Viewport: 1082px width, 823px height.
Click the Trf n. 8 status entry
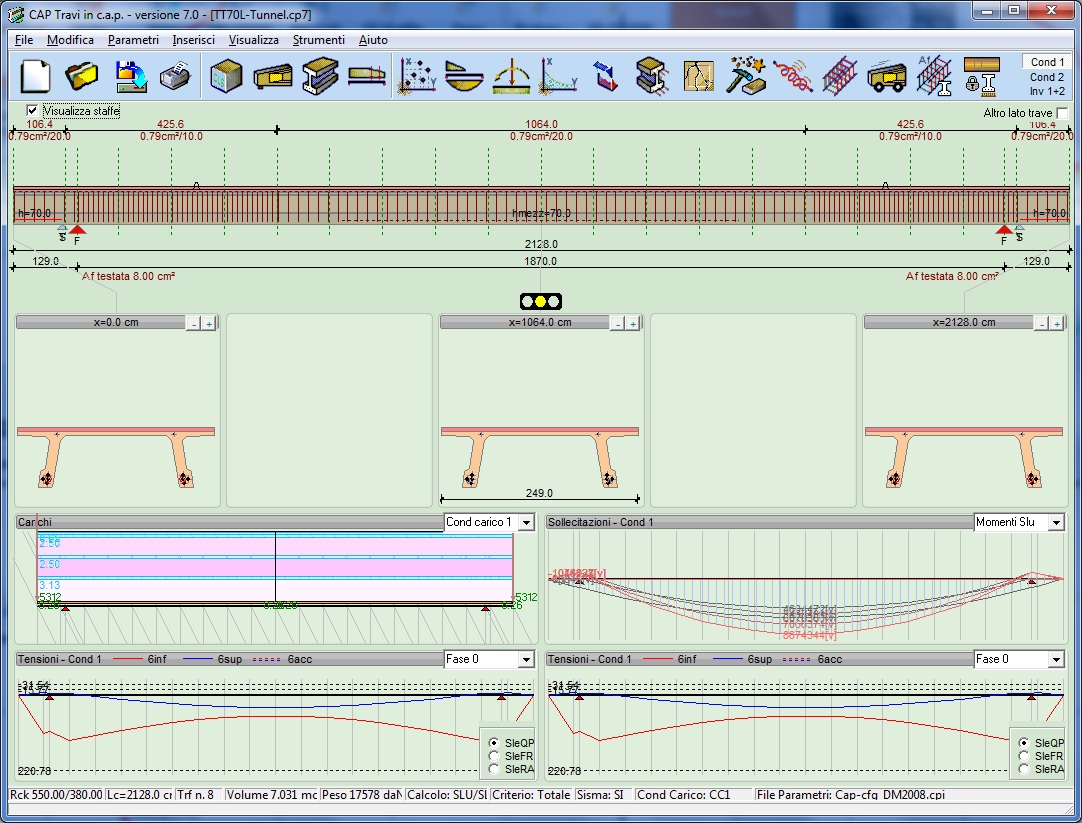199,795
